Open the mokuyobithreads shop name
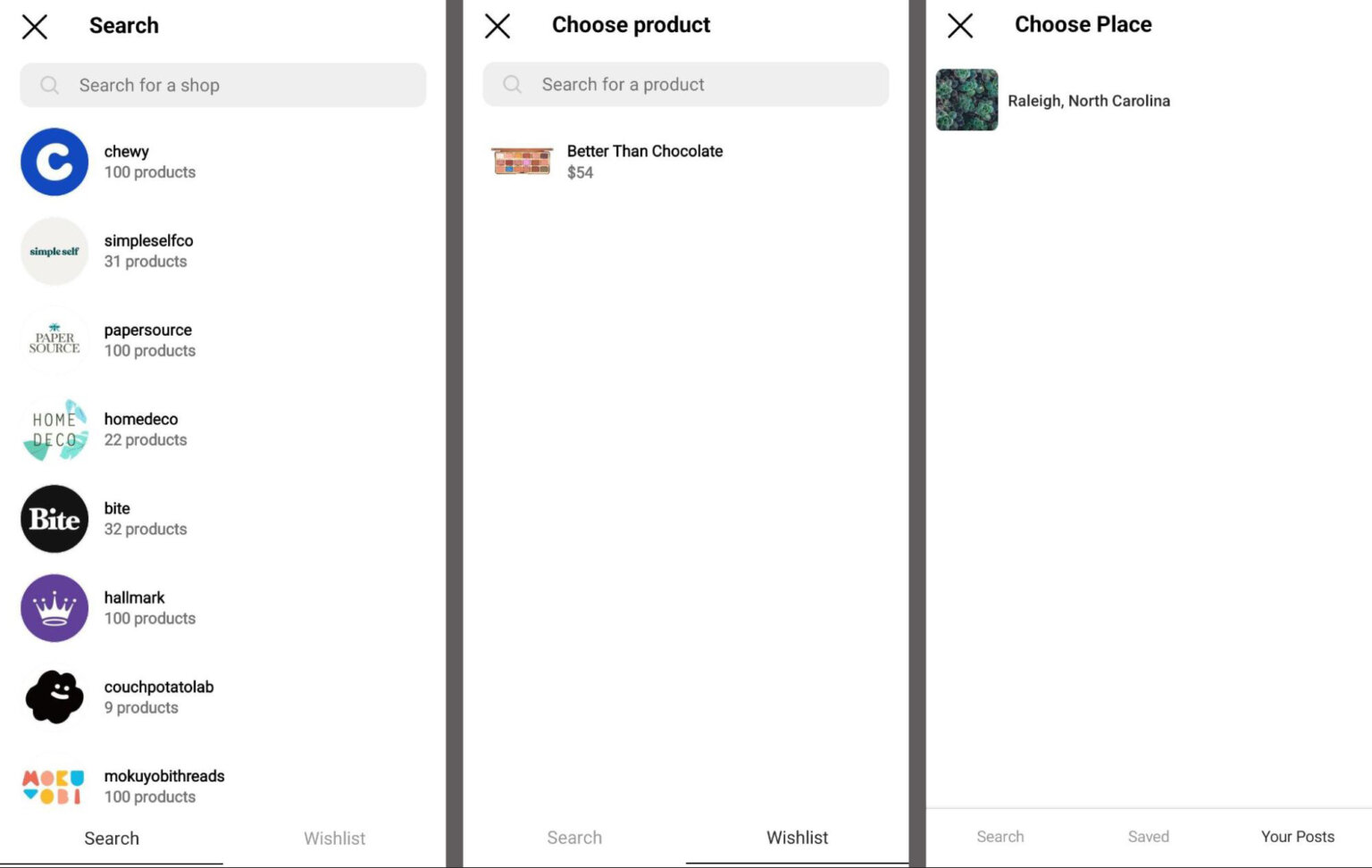This screenshot has height=868, width=1372. (x=164, y=776)
